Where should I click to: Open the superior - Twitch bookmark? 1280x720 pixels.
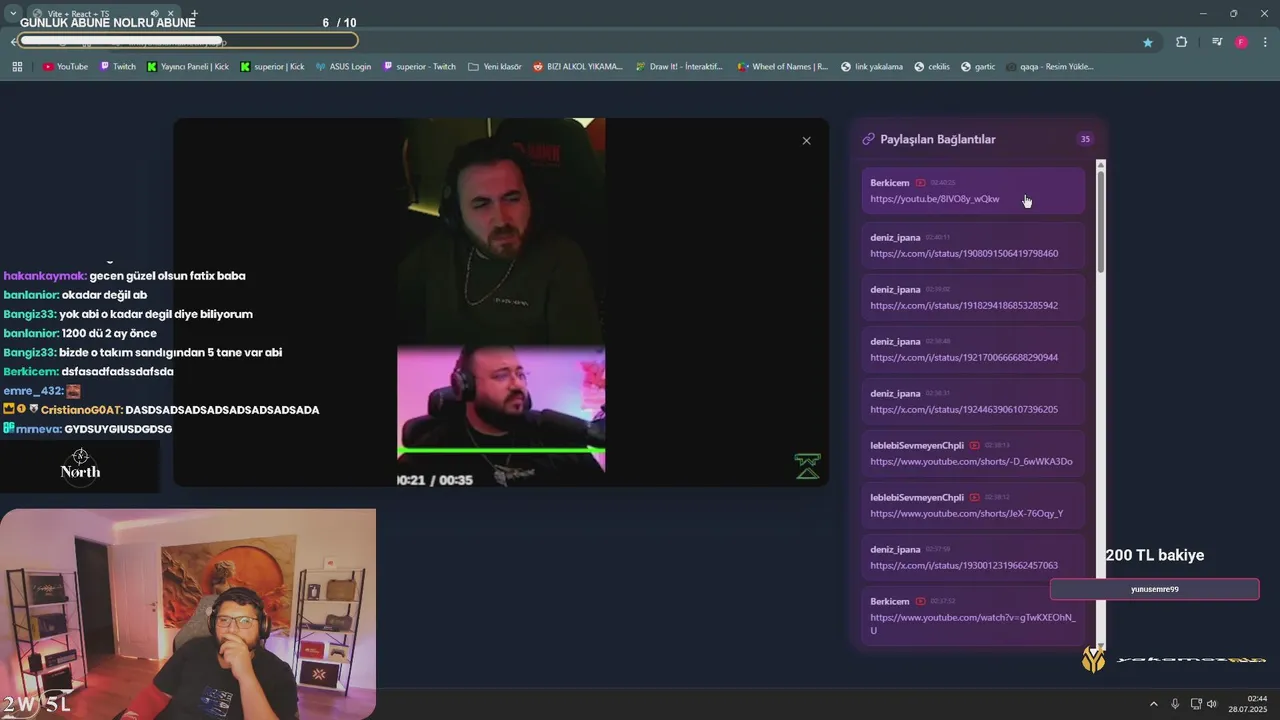[419, 67]
